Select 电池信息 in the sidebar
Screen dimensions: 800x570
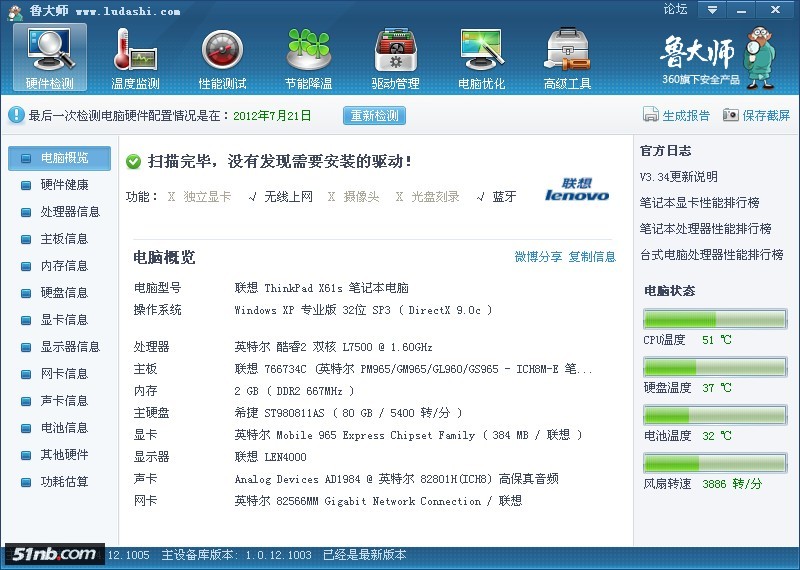tap(64, 428)
